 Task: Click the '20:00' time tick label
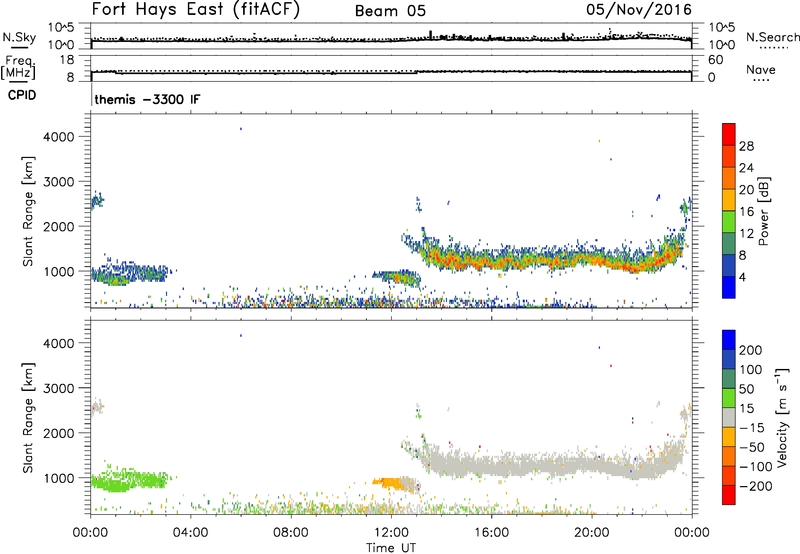[591, 533]
